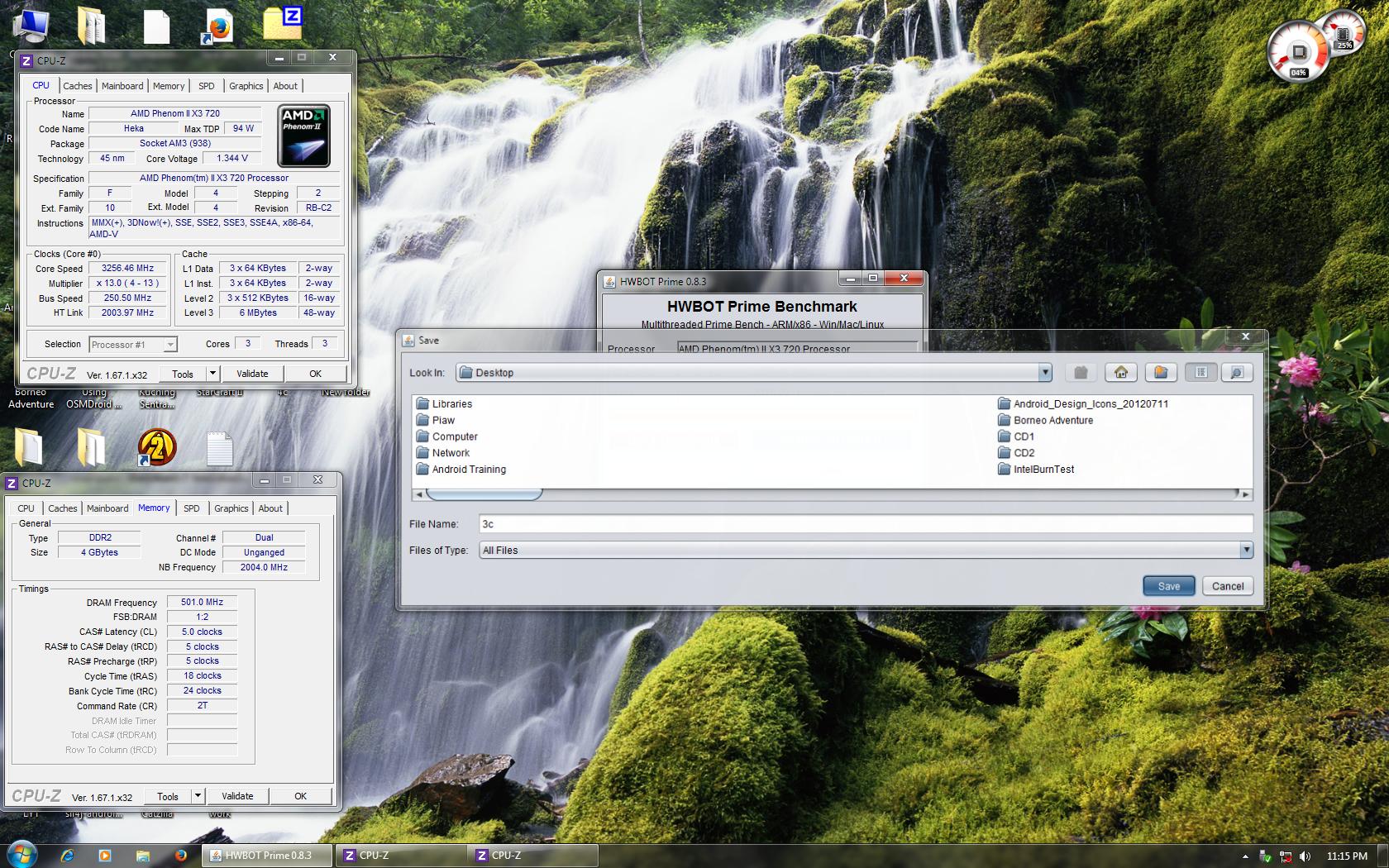The width and height of the screenshot is (1389, 868).
Task: Switch Save dialog to List view
Action: pos(1201,373)
